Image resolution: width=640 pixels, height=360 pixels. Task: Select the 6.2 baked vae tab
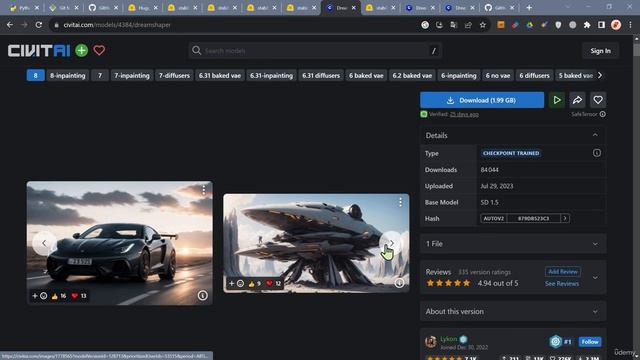[x=412, y=76]
